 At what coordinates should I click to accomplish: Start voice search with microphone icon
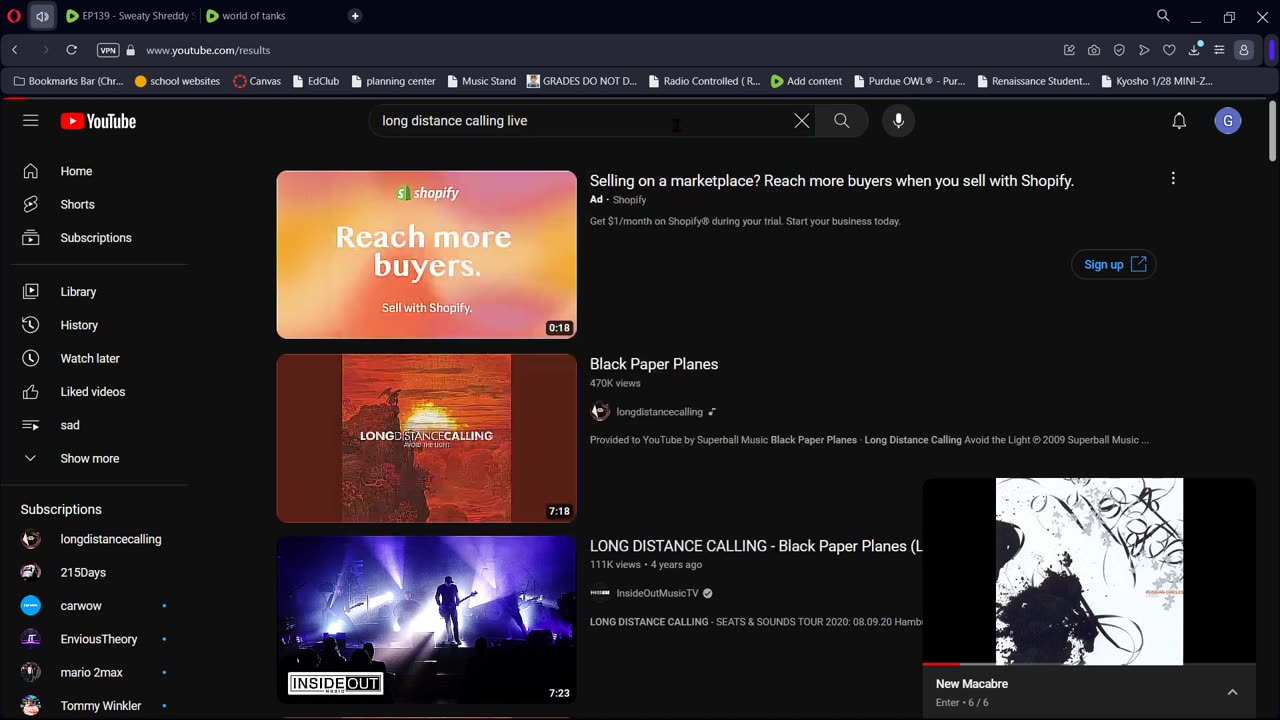pos(898,121)
